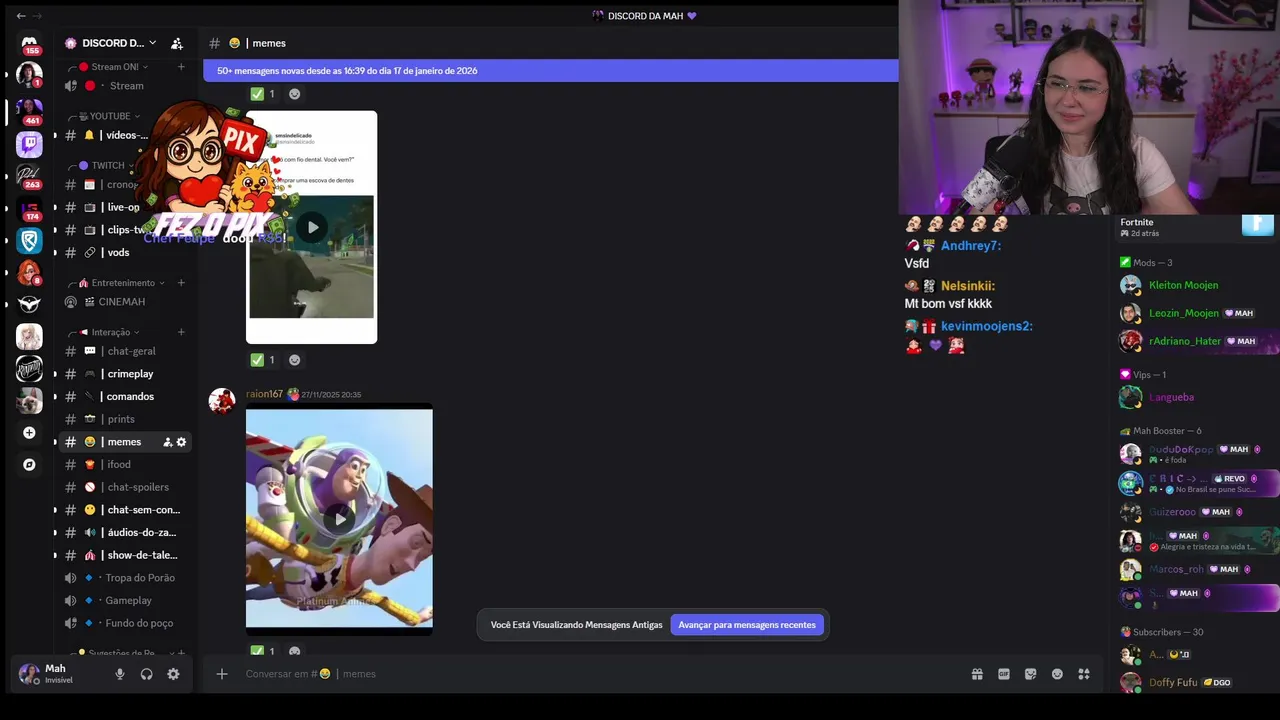
Task: Create channel in Interação category
Action: click(x=181, y=332)
